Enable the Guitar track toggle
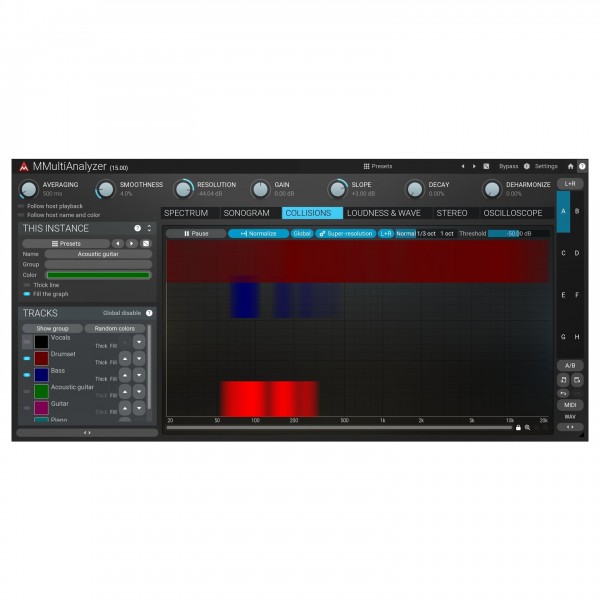 (27, 408)
